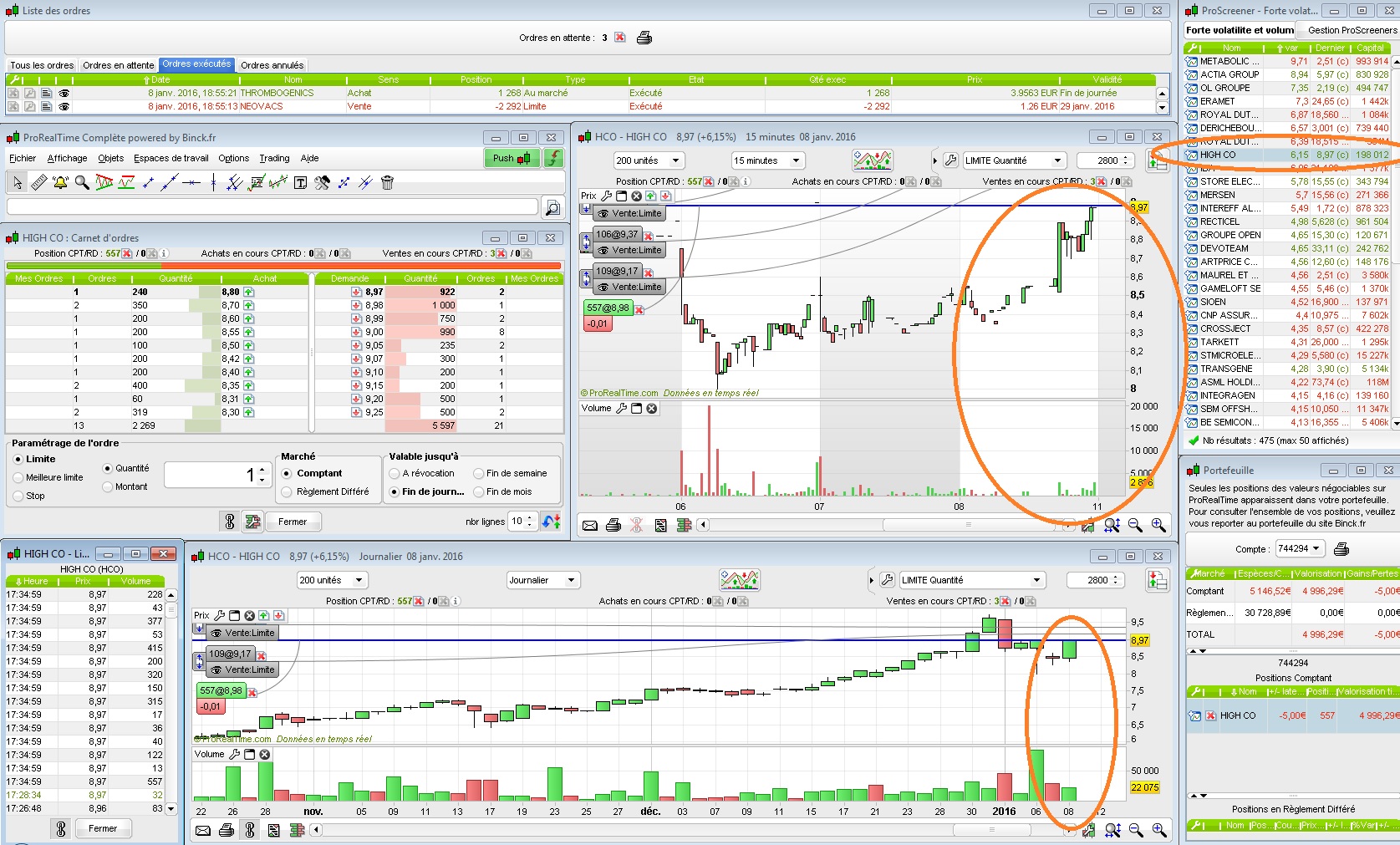Screen dimensions: 1400x845
Task: Select the vertical line drawing tool
Action: pyautogui.click(x=213, y=182)
